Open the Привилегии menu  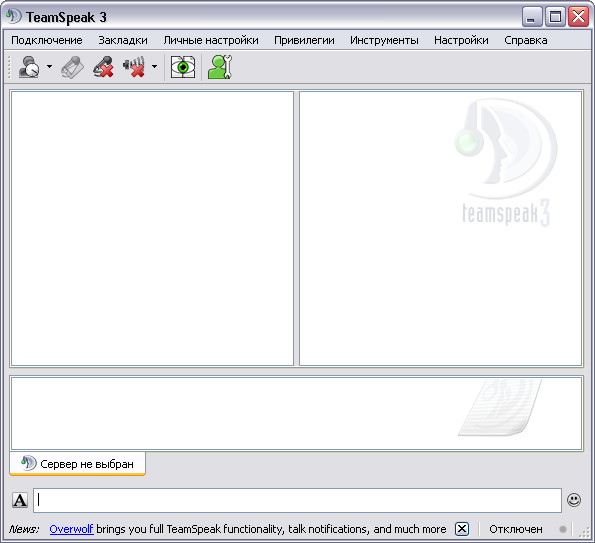point(304,40)
